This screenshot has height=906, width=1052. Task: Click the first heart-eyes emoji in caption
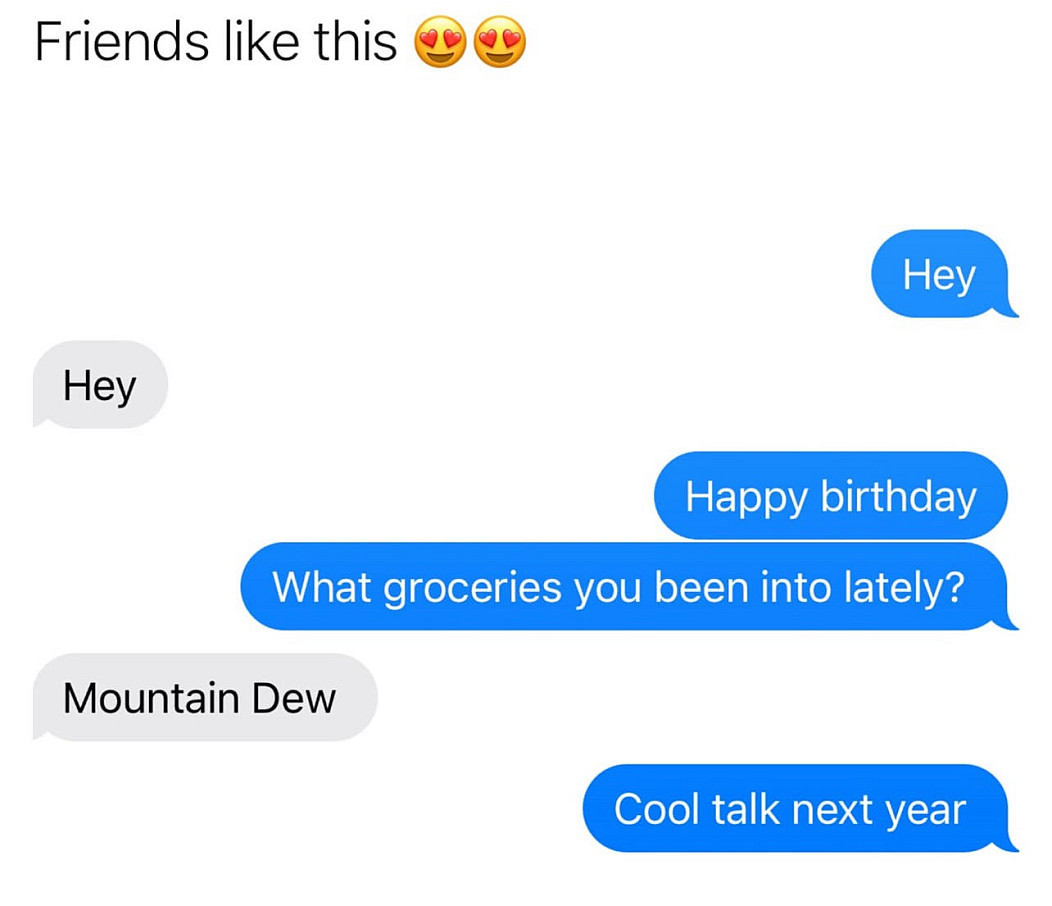(x=439, y=42)
